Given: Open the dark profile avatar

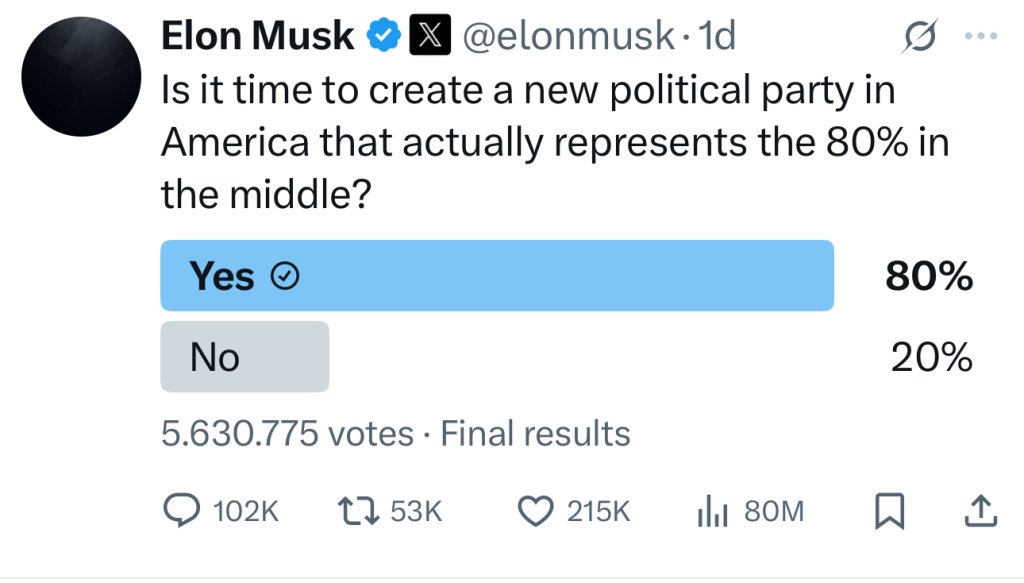Looking at the screenshot, I should [x=81, y=76].
